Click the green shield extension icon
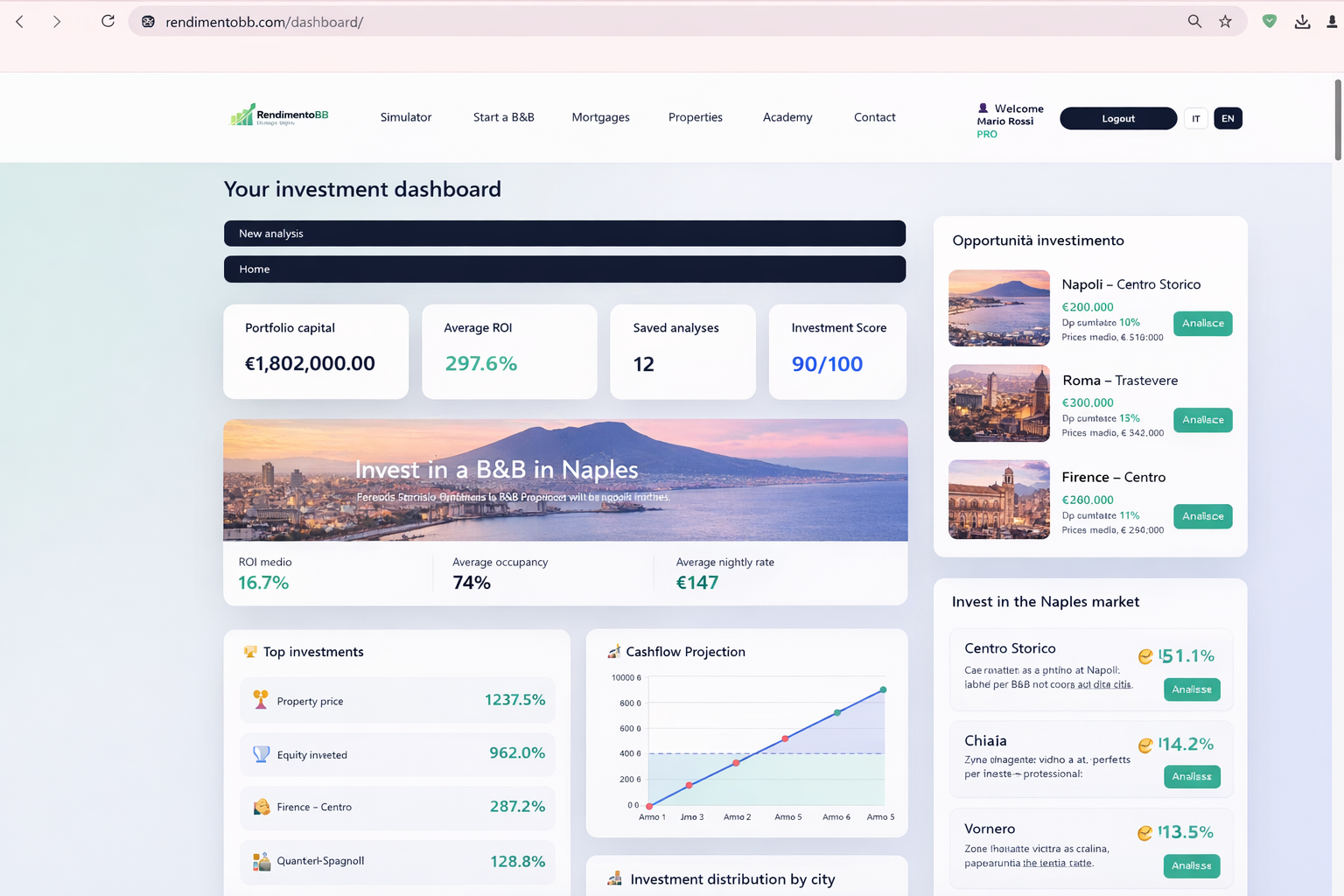1344x896 pixels. [1269, 21]
